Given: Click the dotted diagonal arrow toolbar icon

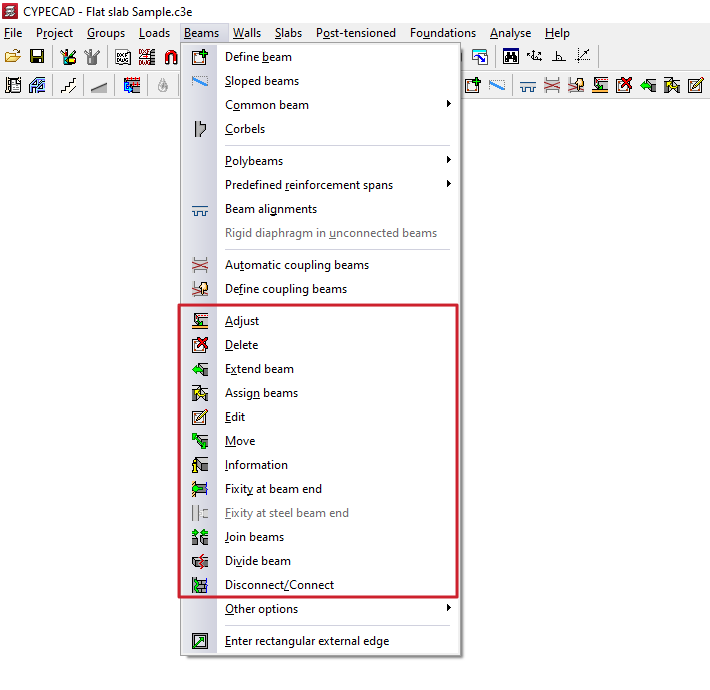Looking at the screenshot, I should coord(583,57).
